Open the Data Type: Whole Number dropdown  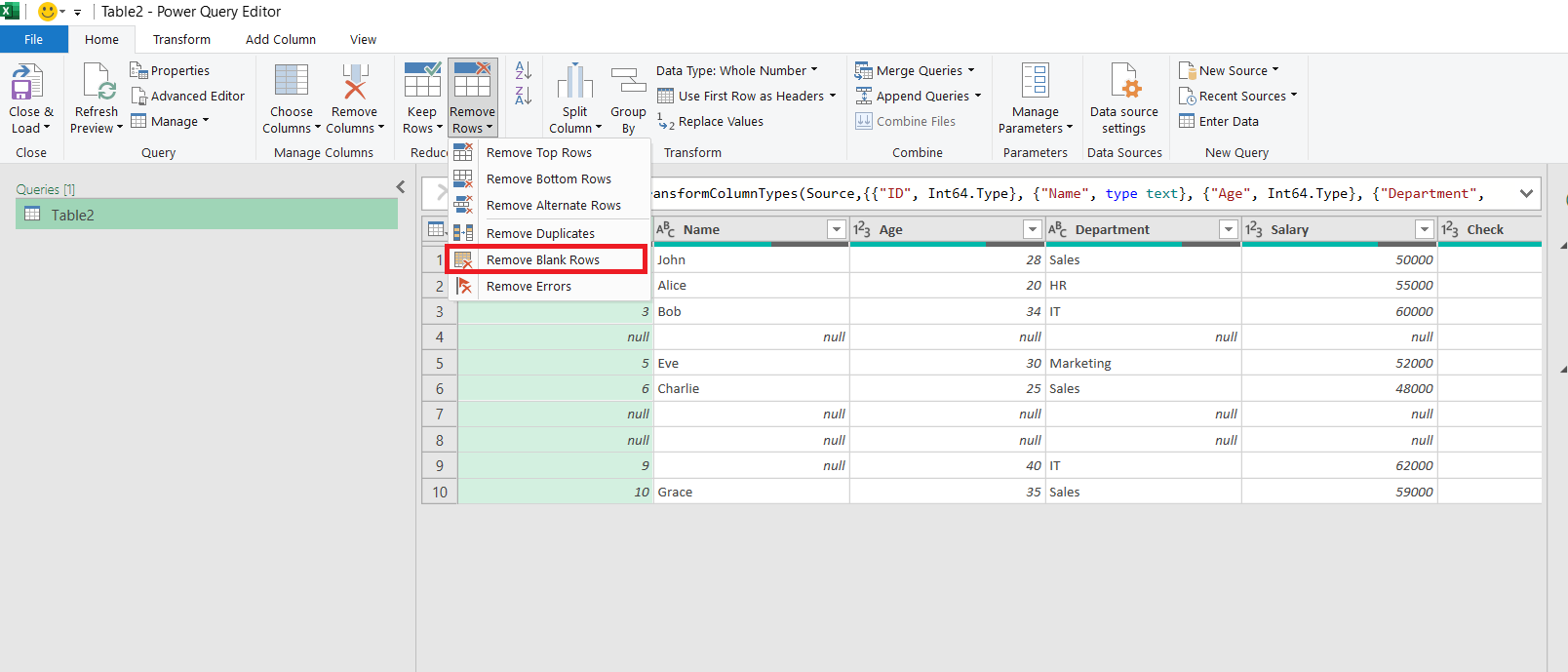tap(737, 70)
